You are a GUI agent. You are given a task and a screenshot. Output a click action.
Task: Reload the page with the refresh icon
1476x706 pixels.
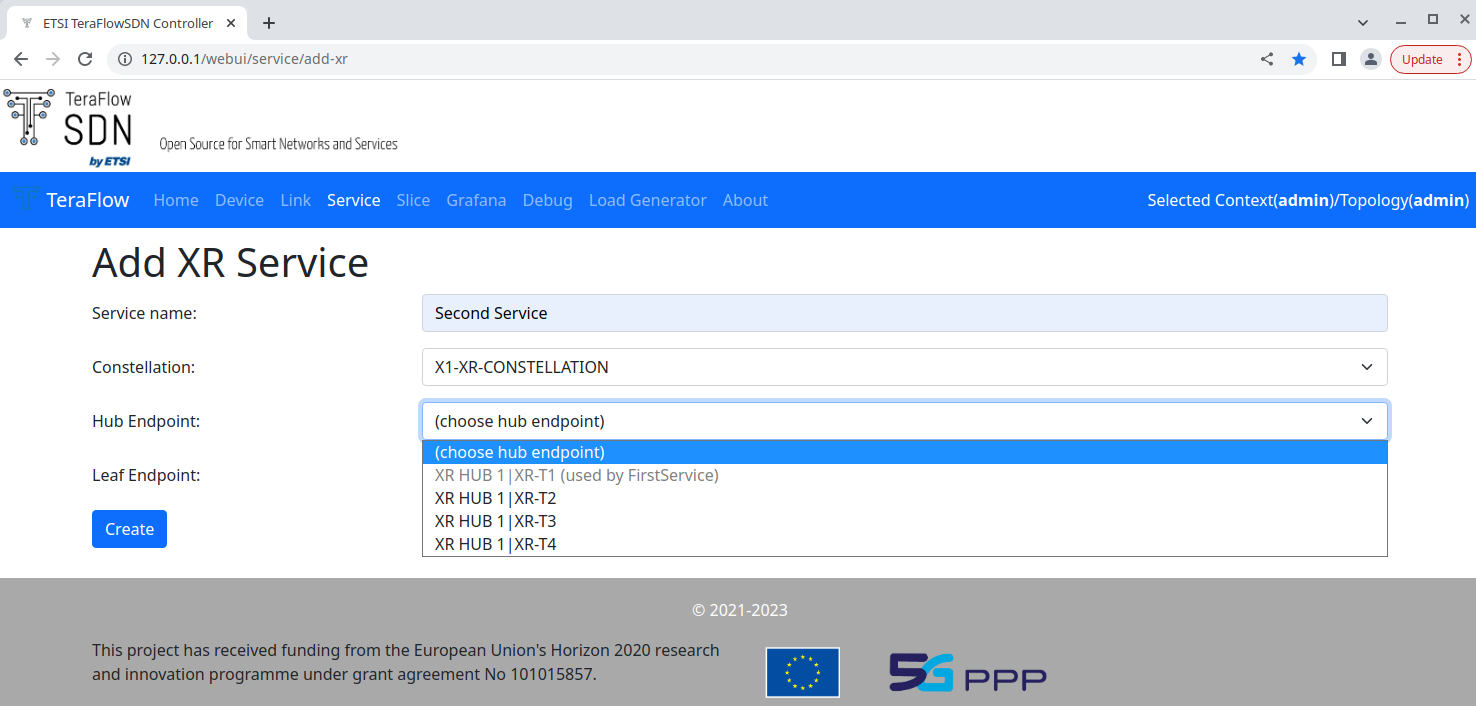pos(85,59)
